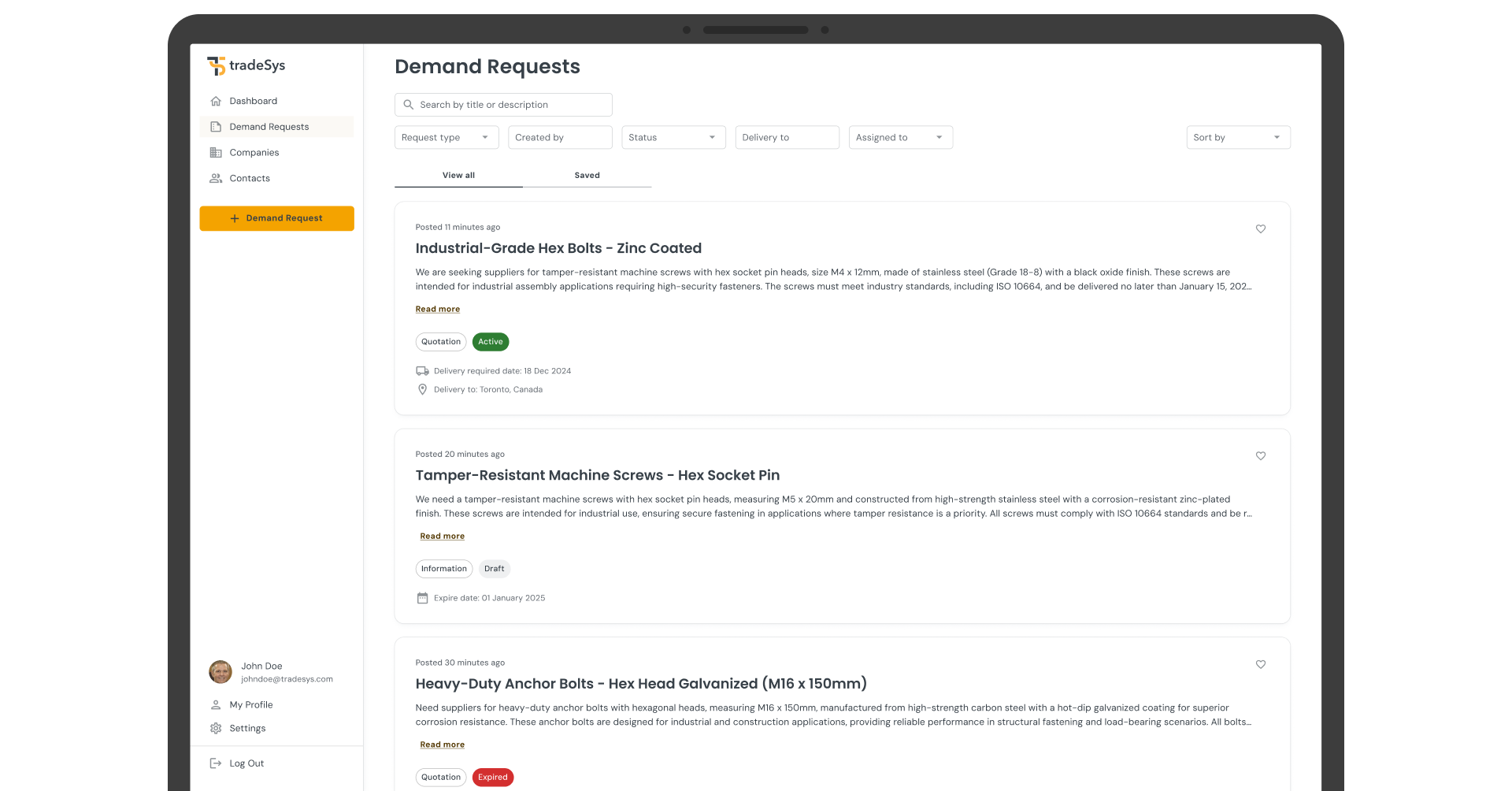The image size is (1512, 791).
Task: Click the Log Out arrow icon
Action: [x=216, y=763]
